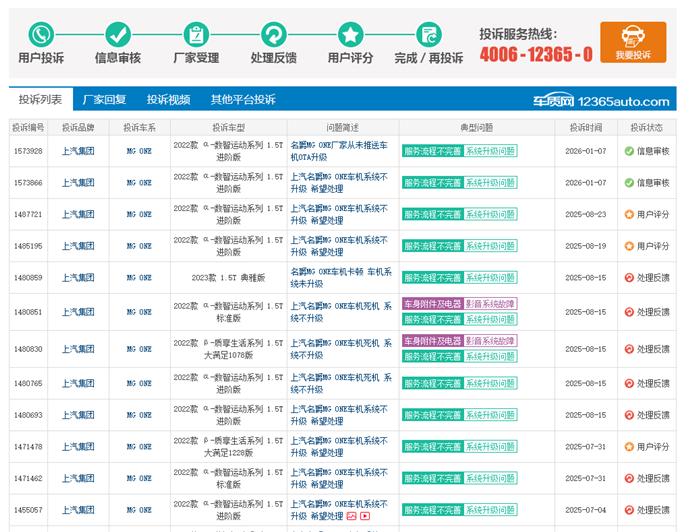The image size is (700, 532).
Task: Click 上汽集团 brand in row 1573866
Action: [78, 183]
